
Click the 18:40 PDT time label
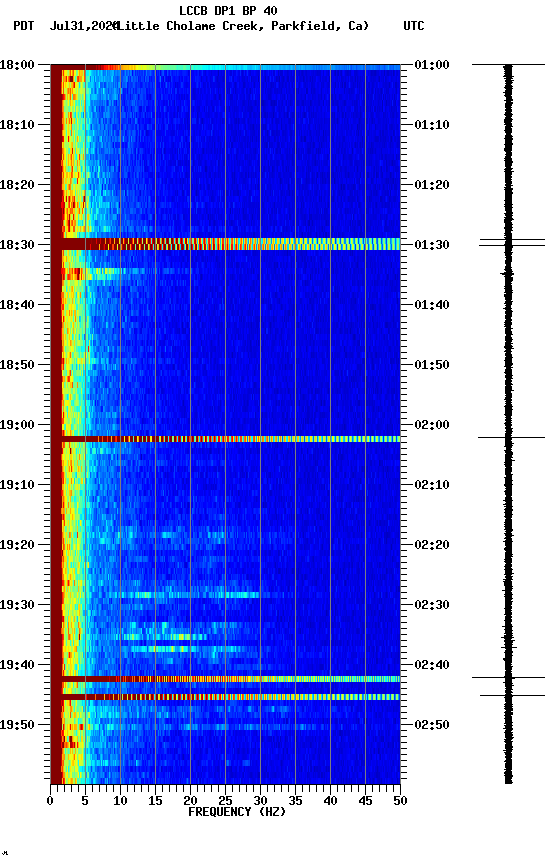pyautogui.click(x=17, y=305)
